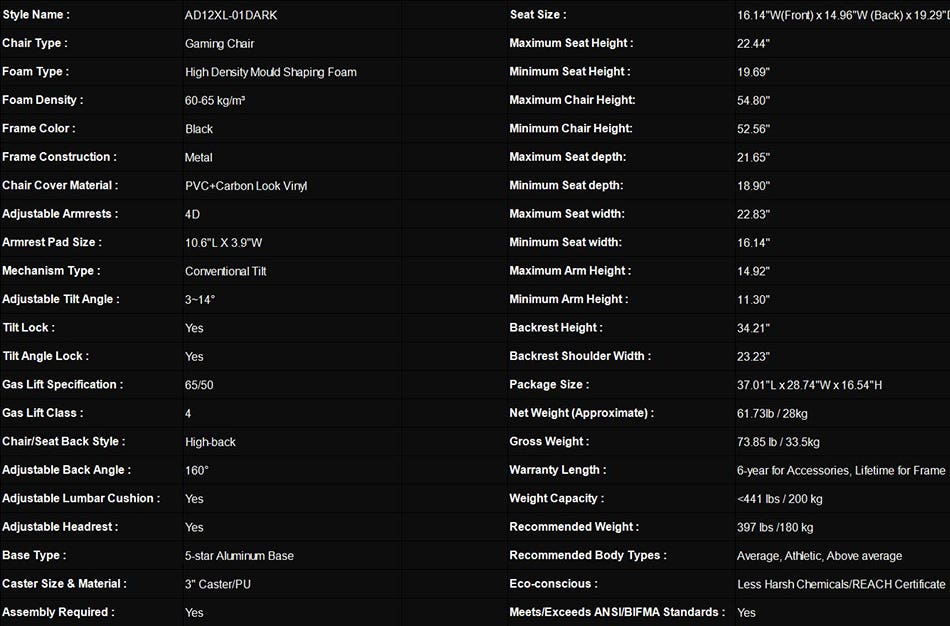
Task: Click the Gaming Chair value
Action: (x=219, y=44)
